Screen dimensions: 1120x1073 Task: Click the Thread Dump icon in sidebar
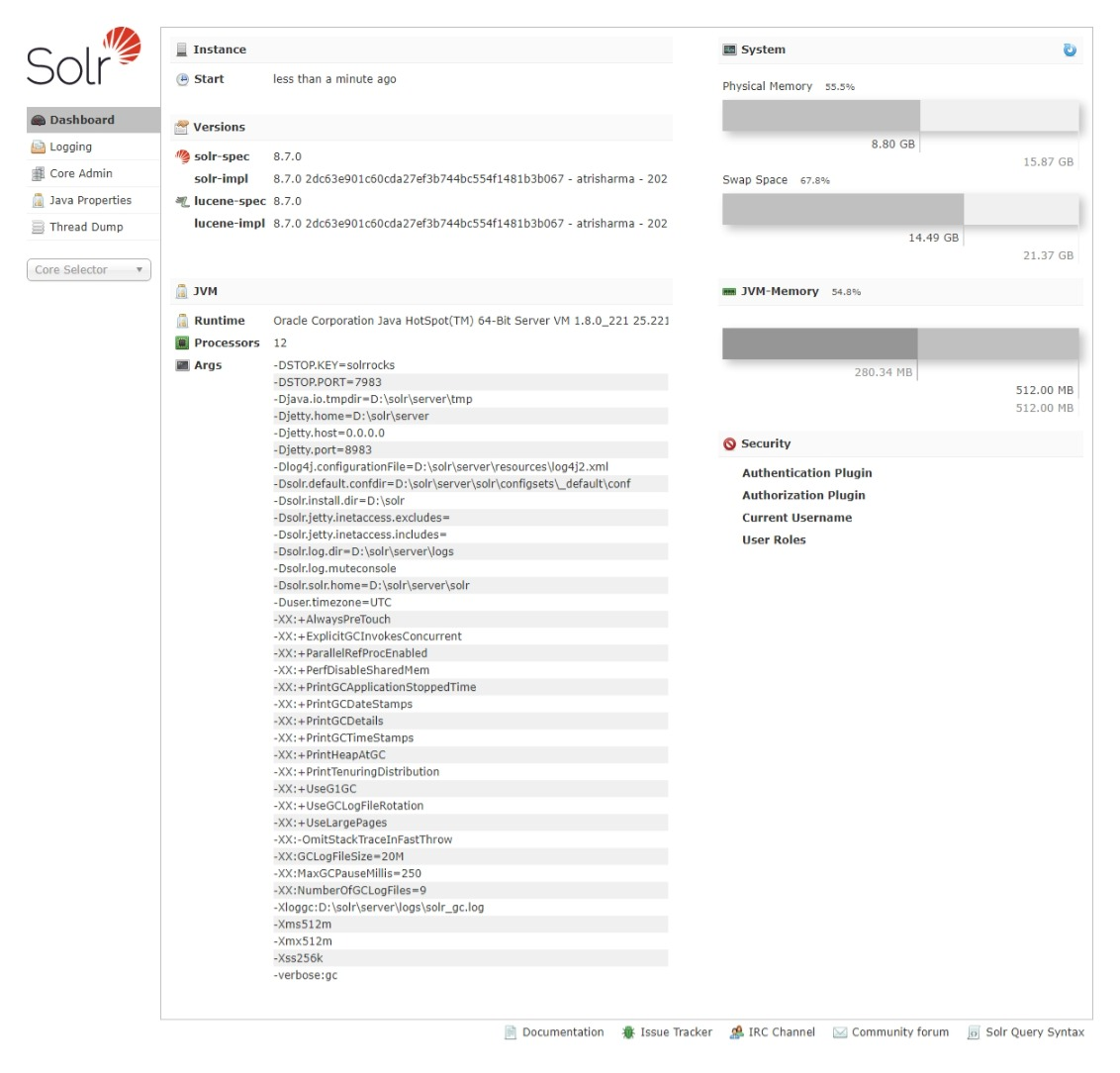point(39,228)
